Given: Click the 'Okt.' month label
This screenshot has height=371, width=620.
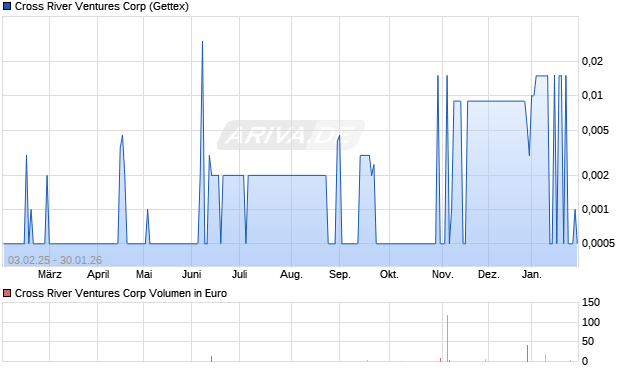Looking at the screenshot, I should pyautogui.click(x=389, y=274).
